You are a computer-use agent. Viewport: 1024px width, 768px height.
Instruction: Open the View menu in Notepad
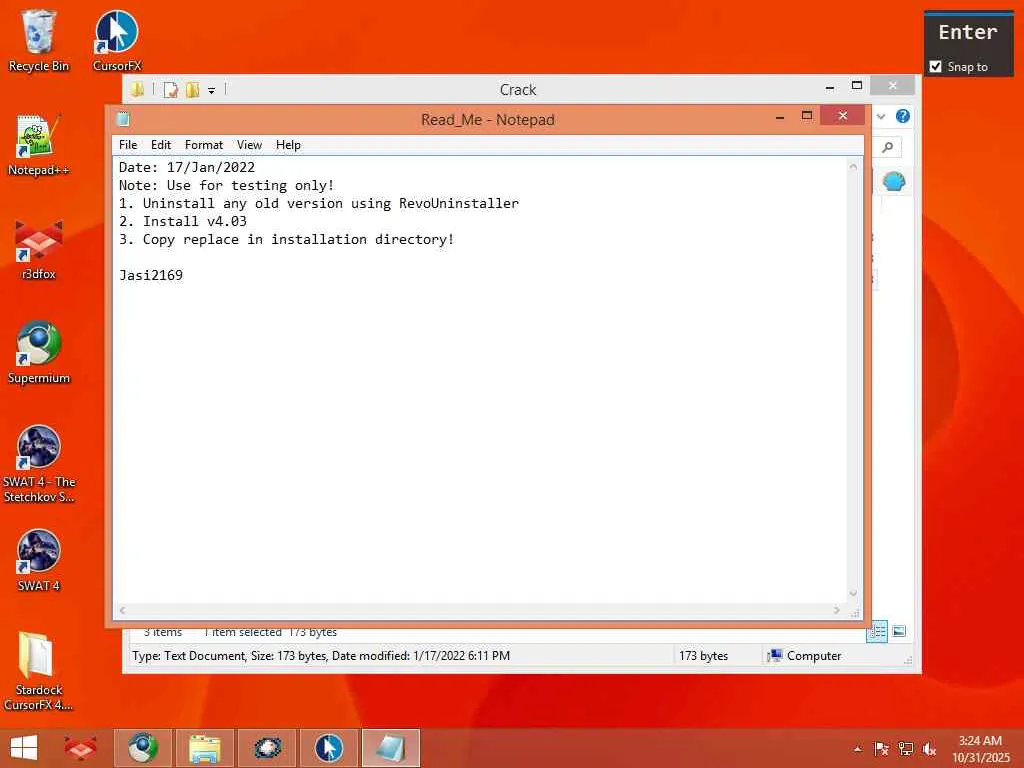tap(249, 145)
